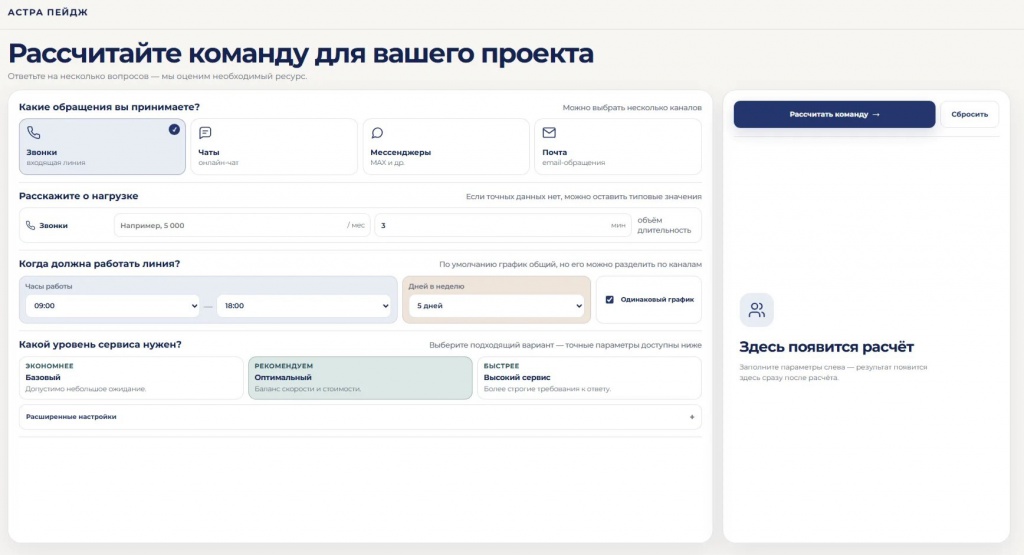This screenshot has width=1024, height=555.
Task: Choose the Высокий сервис level
Action: [x=589, y=377]
